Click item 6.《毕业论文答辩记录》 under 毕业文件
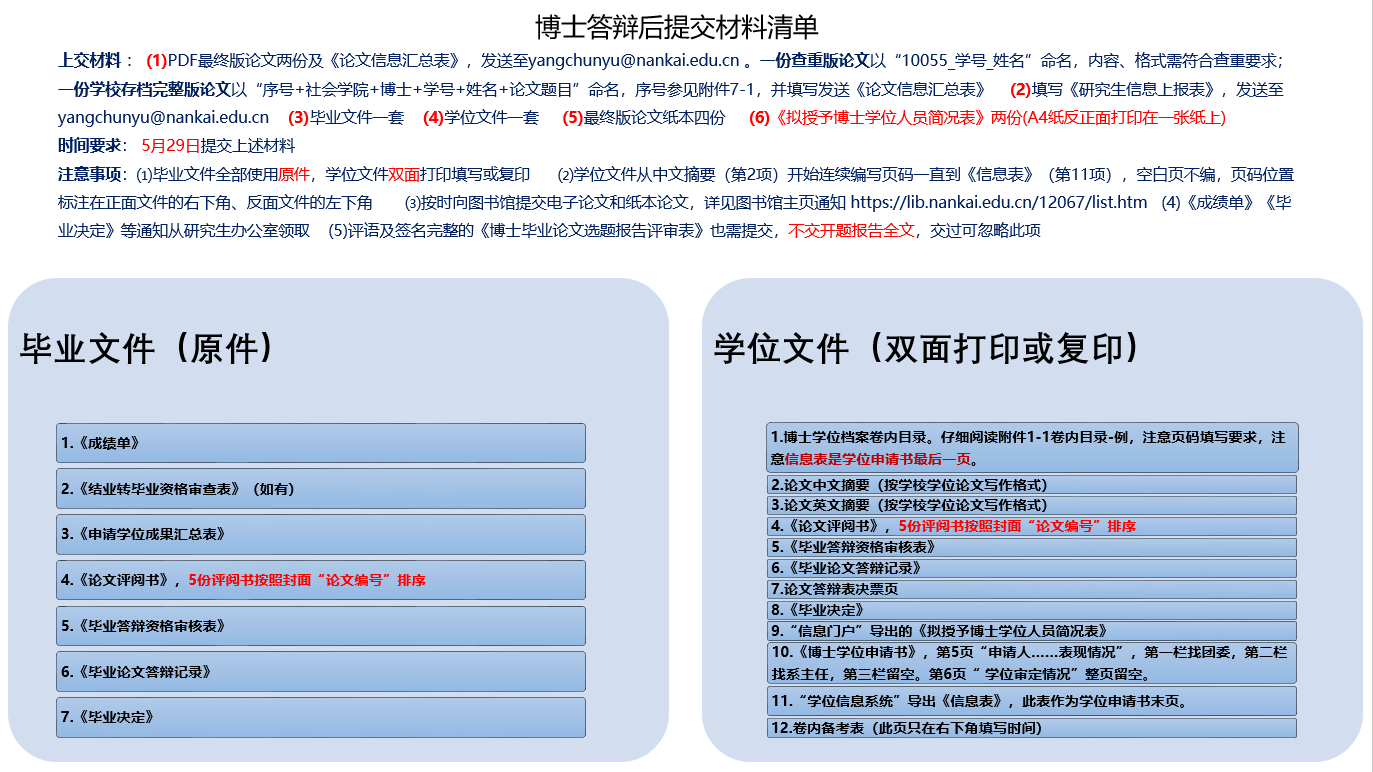 tap(320, 672)
